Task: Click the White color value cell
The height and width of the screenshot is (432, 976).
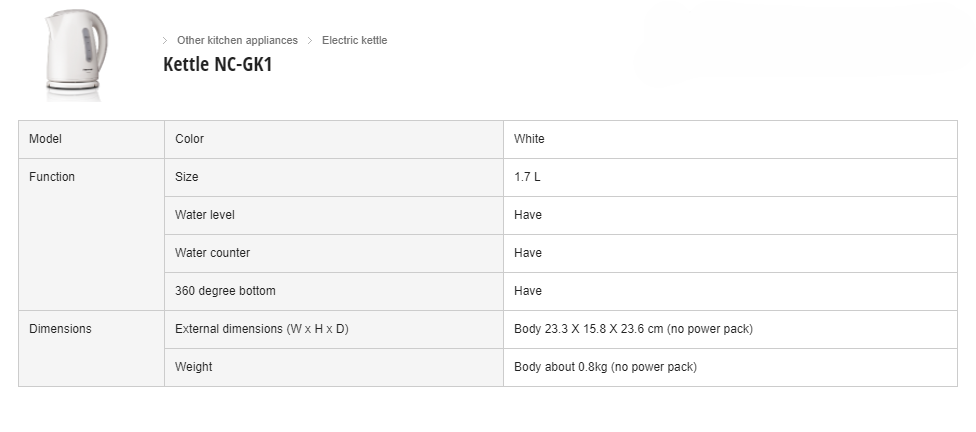Action: [730, 139]
